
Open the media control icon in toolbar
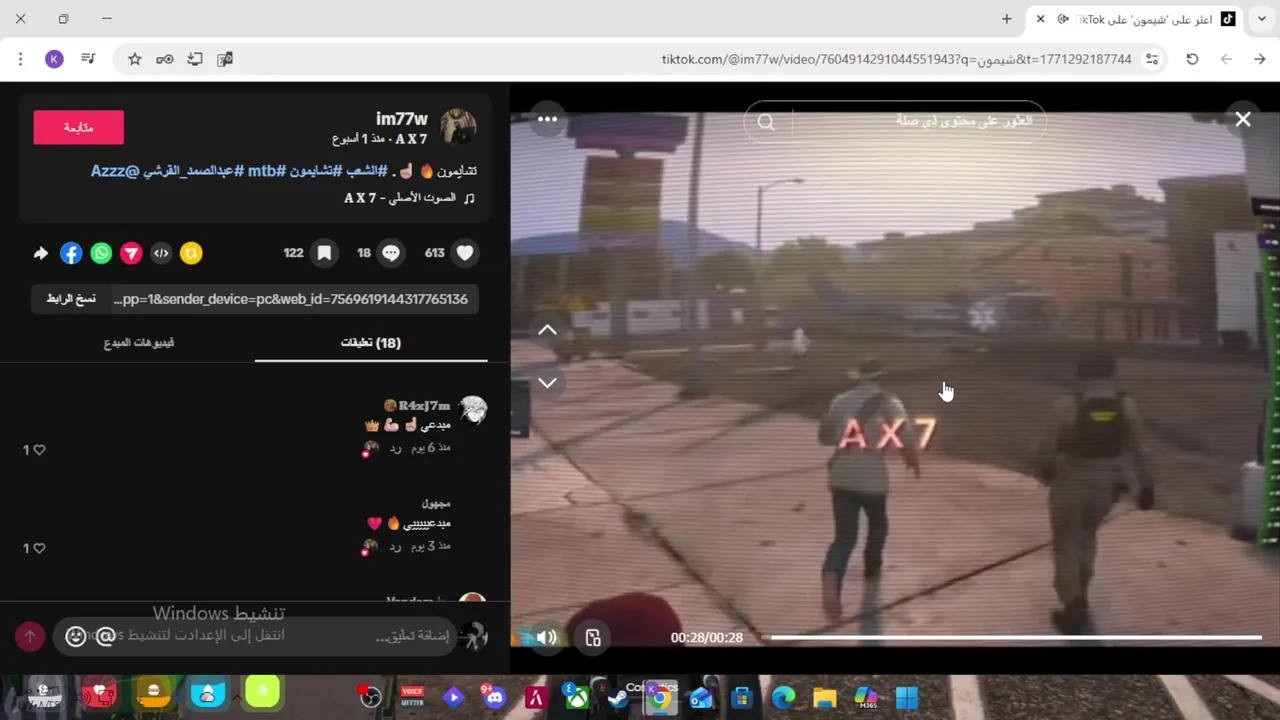(88, 59)
